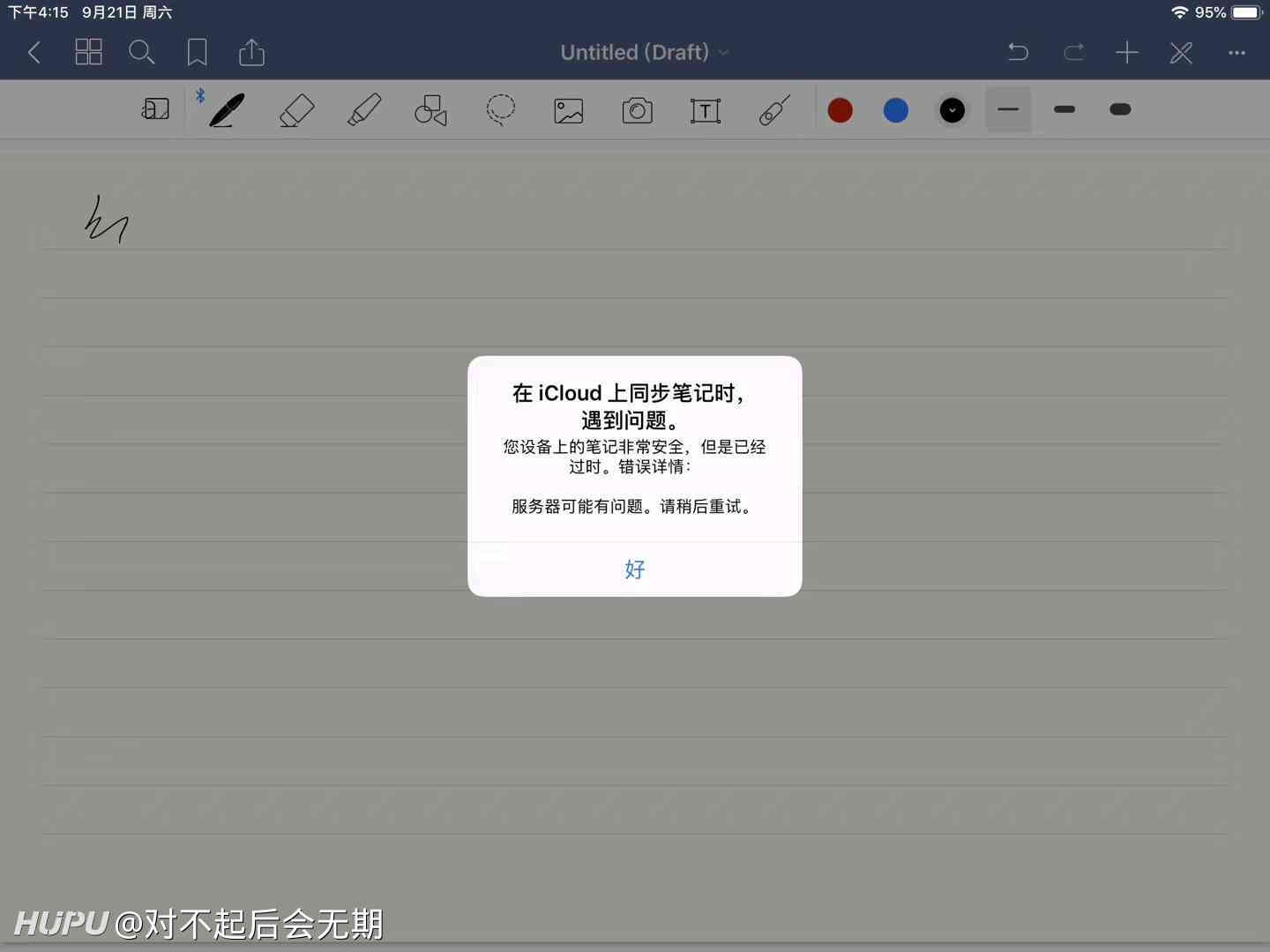Add a new page with plus
The height and width of the screenshot is (952, 1270).
point(1127,52)
